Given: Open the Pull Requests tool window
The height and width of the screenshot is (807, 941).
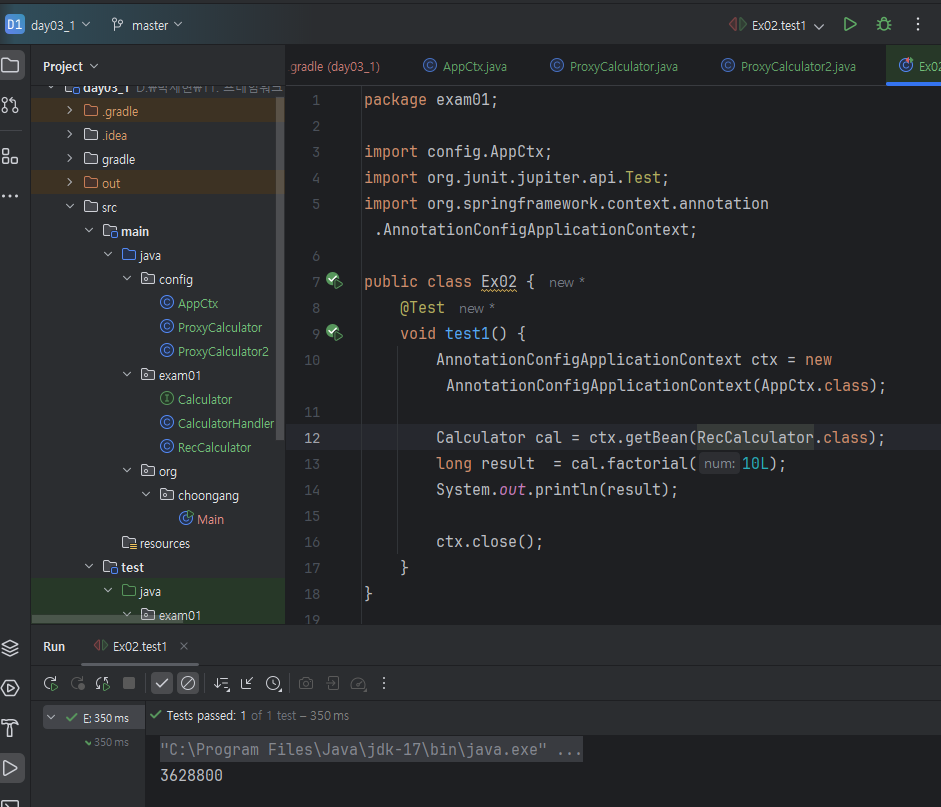Looking at the screenshot, I should tap(10, 105).
